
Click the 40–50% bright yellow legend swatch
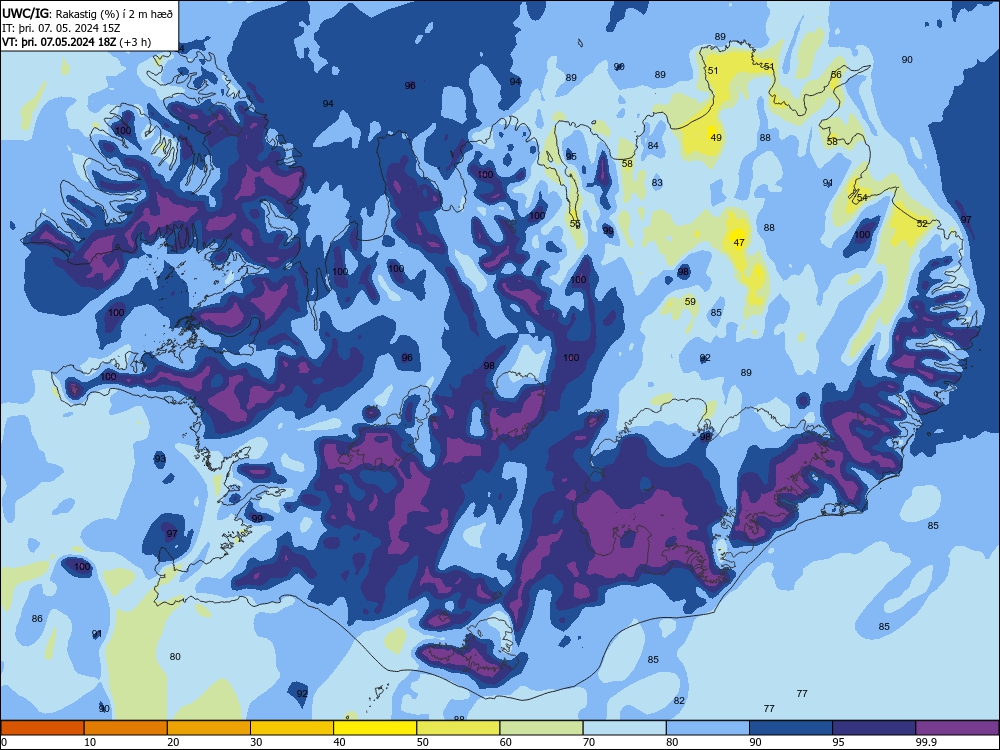[x=375, y=728]
